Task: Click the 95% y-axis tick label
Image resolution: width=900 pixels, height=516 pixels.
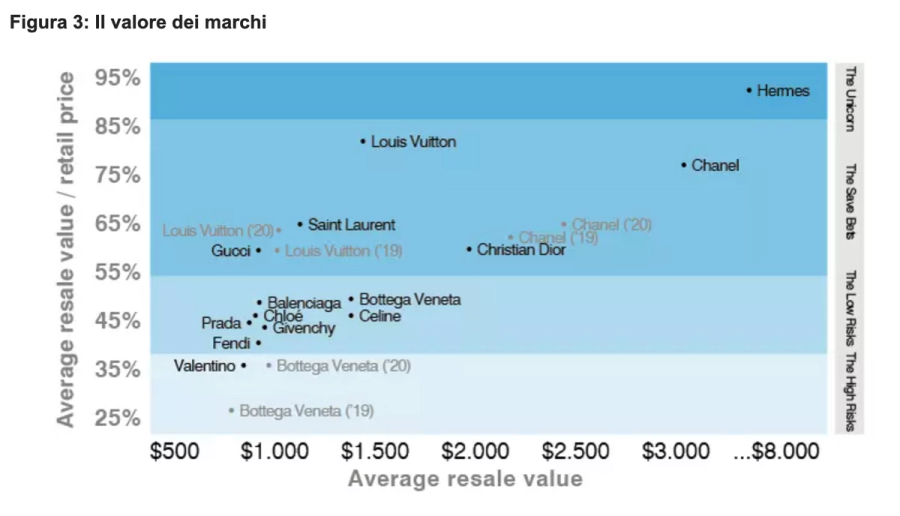Action: [118, 78]
